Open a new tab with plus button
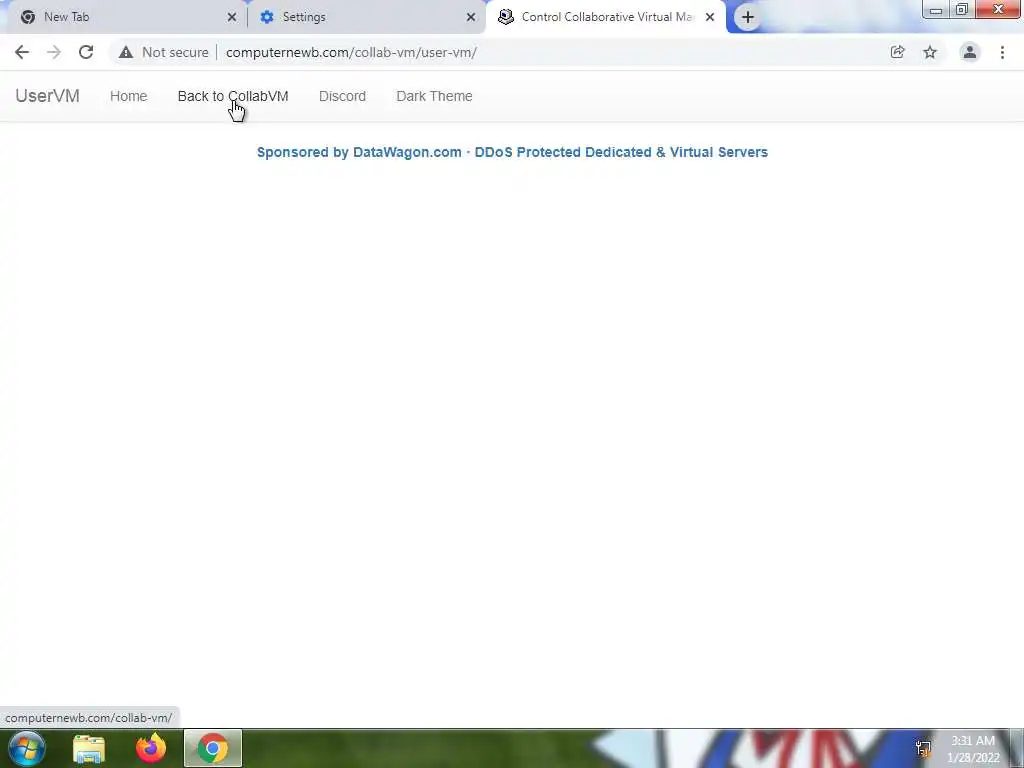Screen dimensions: 1024x768 748,17
